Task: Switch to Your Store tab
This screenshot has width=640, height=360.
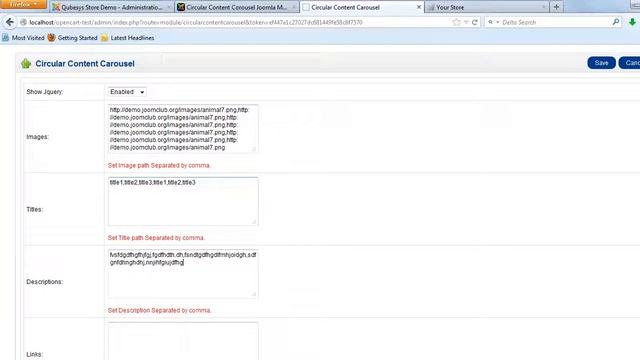Action: point(486,7)
